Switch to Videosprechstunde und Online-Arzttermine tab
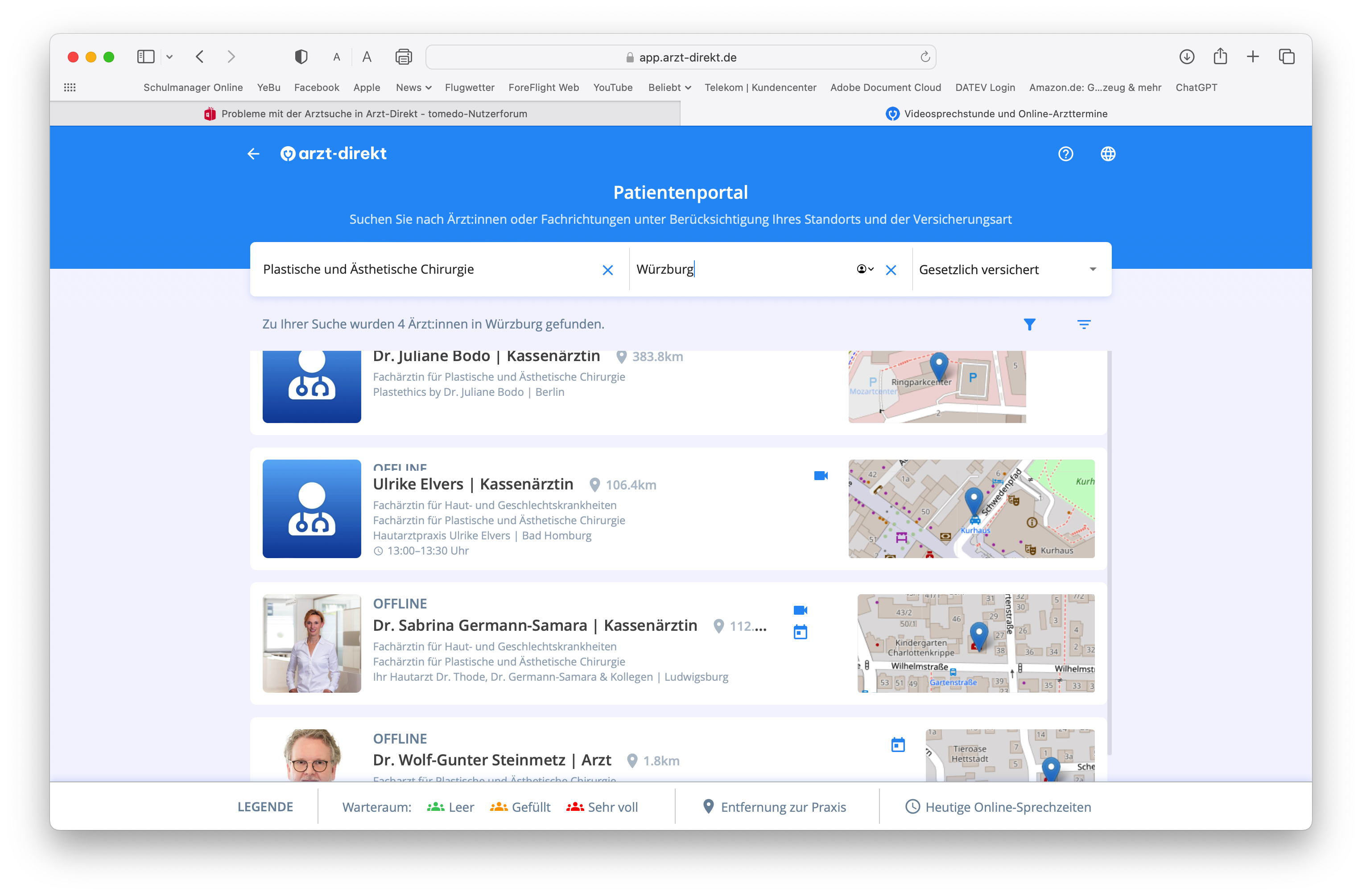The width and height of the screenshot is (1362, 896). tap(996, 113)
